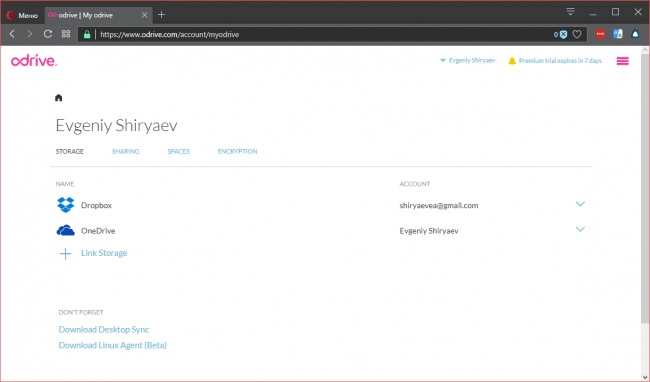Open the Dropbox storage entry
The width and height of the screenshot is (650, 382).
click(x=96, y=206)
